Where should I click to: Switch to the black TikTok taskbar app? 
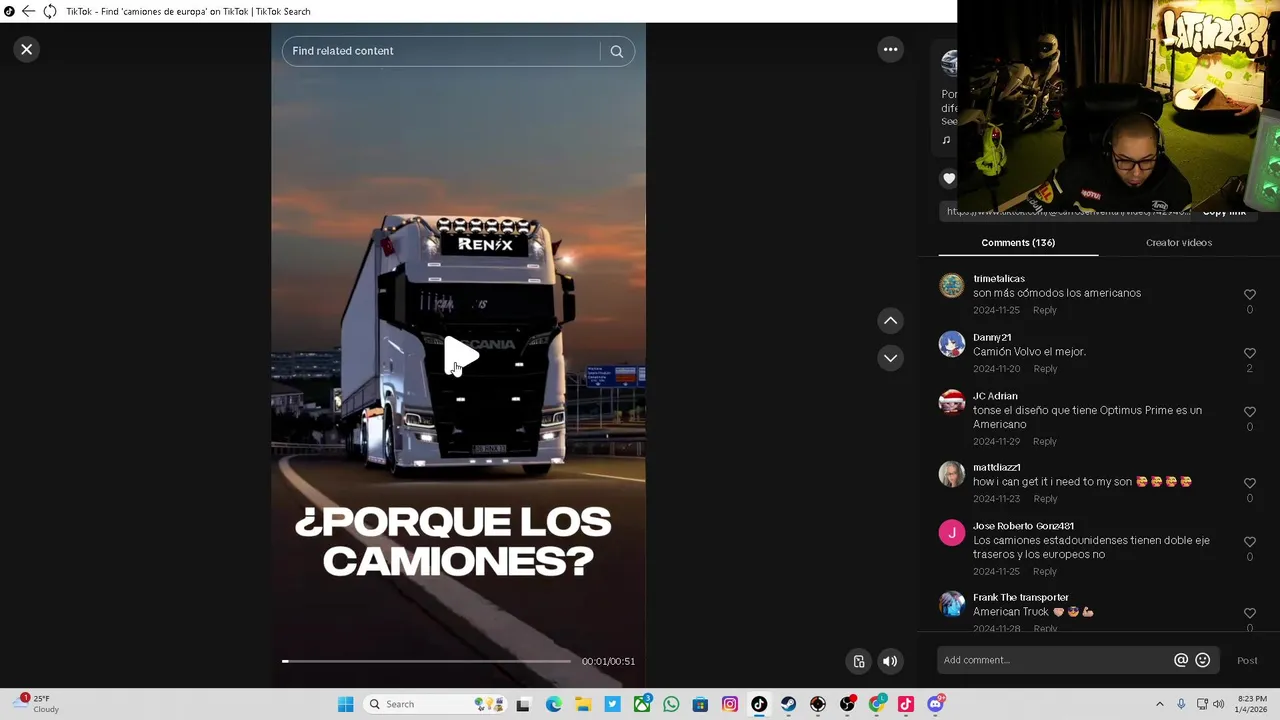[759, 704]
